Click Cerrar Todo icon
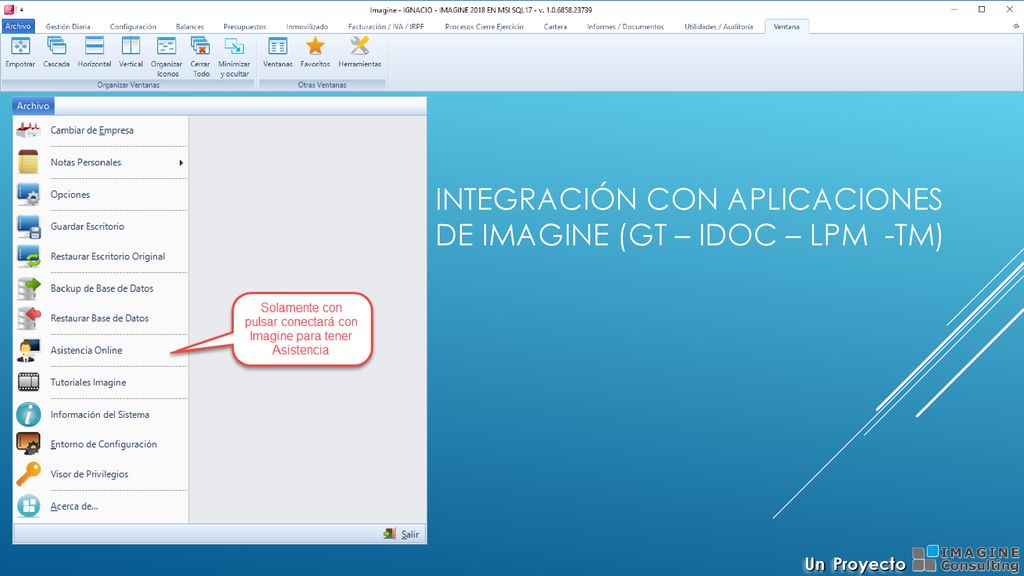Screen dimensions: 1024x576 tap(200, 46)
